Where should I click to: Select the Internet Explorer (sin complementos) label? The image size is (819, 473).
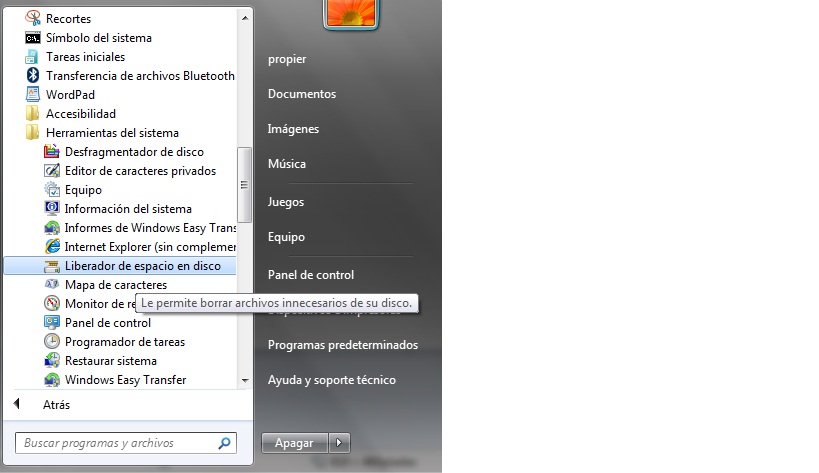[x=150, y=246]
